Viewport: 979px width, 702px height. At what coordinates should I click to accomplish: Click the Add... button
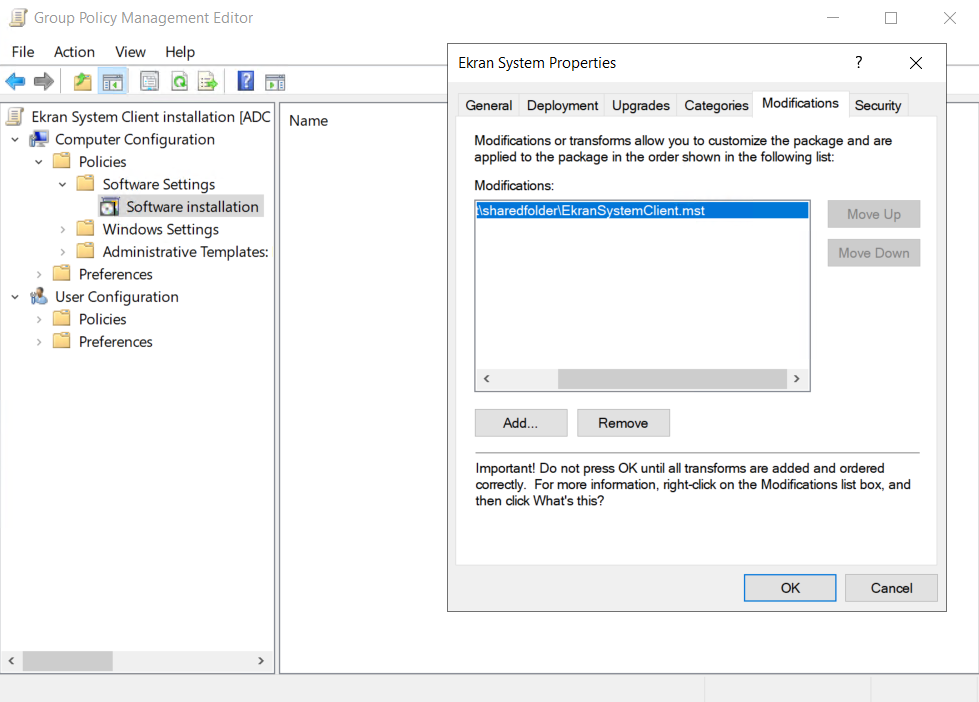point(520,423)
